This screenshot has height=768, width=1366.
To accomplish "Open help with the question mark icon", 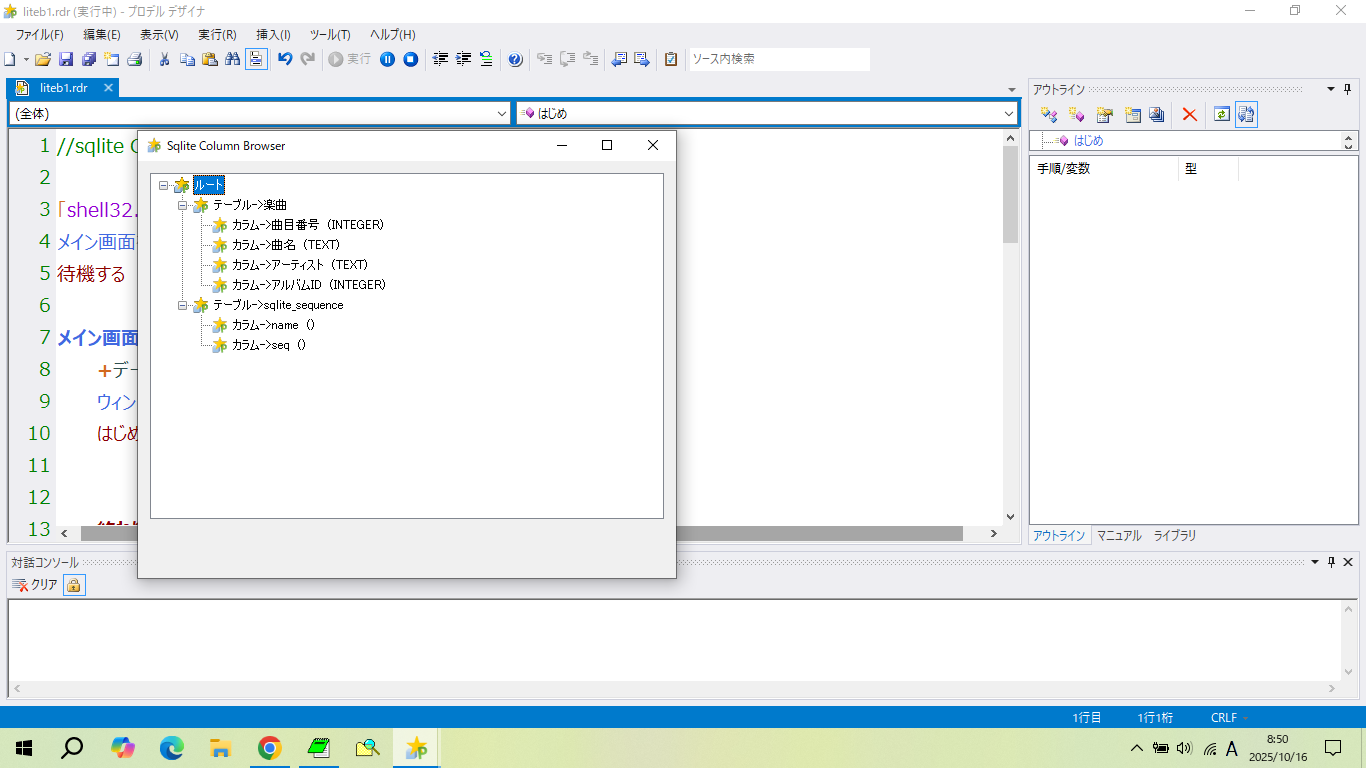I will (x=515, y=59).
